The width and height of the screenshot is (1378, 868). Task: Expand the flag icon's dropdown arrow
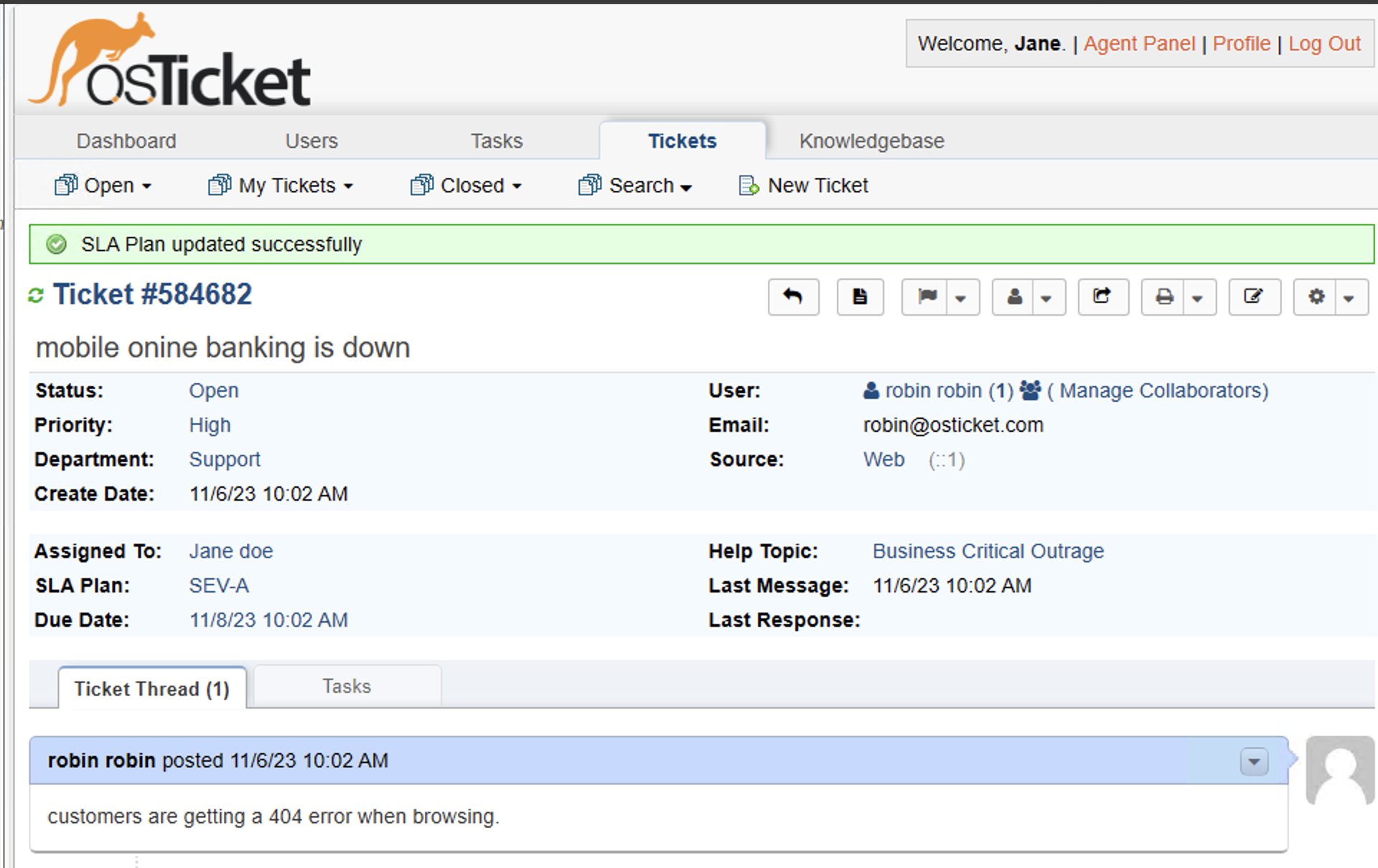962,297
